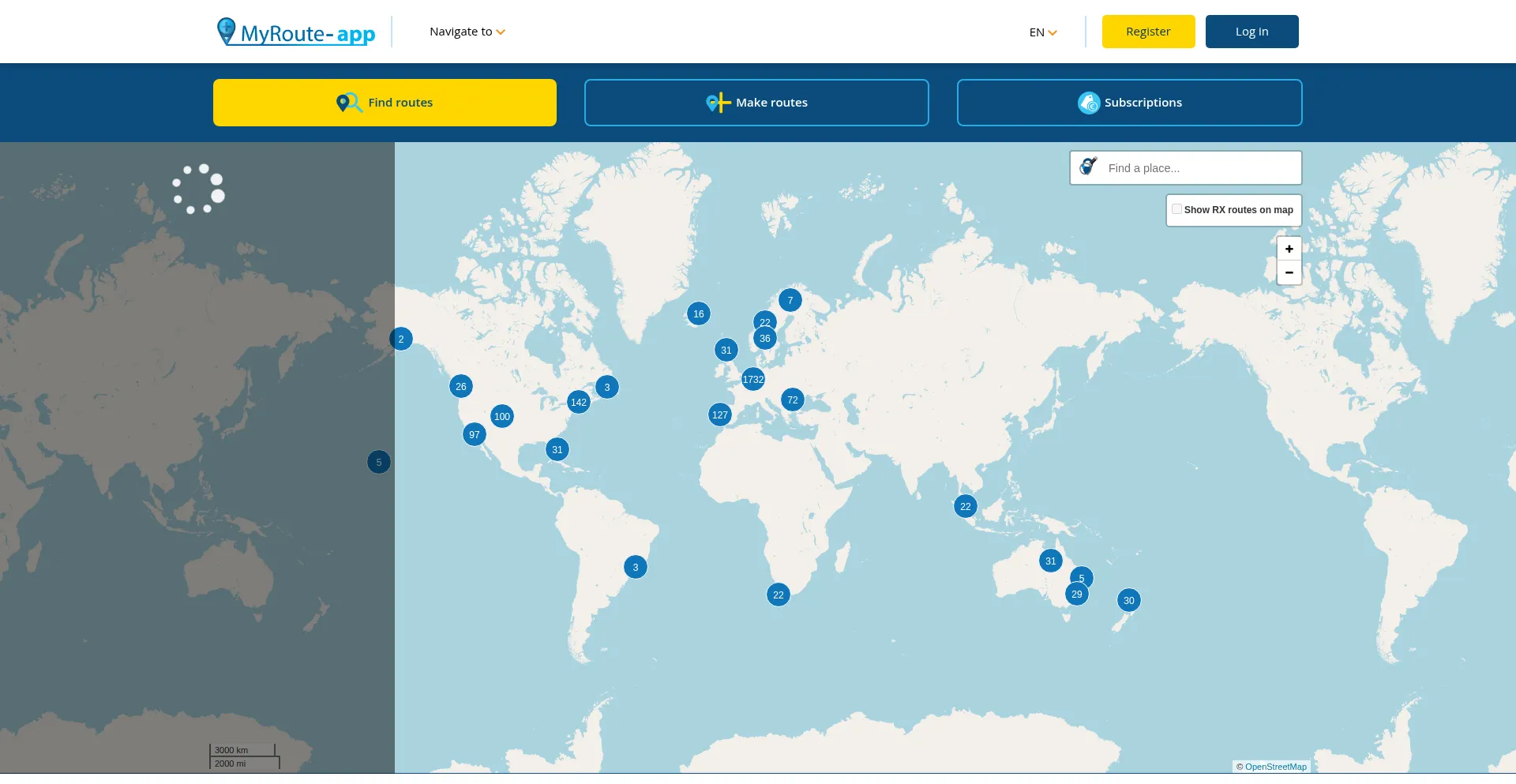Click the 3 cluster in South America
The width and height of the screenshot is (1516, 784).
[636, 568]
